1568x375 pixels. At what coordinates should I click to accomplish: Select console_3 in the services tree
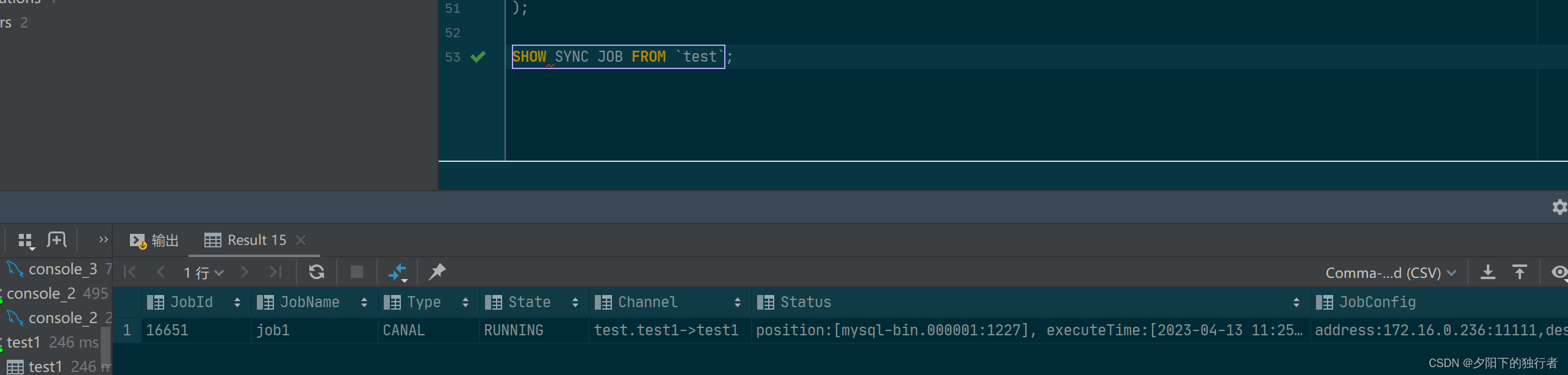62,269
